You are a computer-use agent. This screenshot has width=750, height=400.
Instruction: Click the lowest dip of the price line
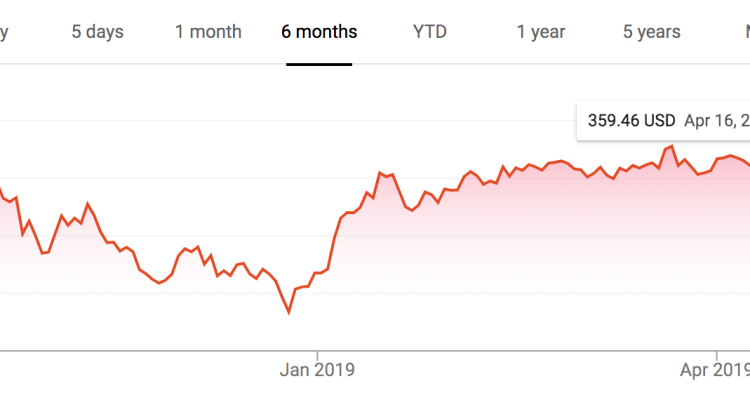point(289,313)
